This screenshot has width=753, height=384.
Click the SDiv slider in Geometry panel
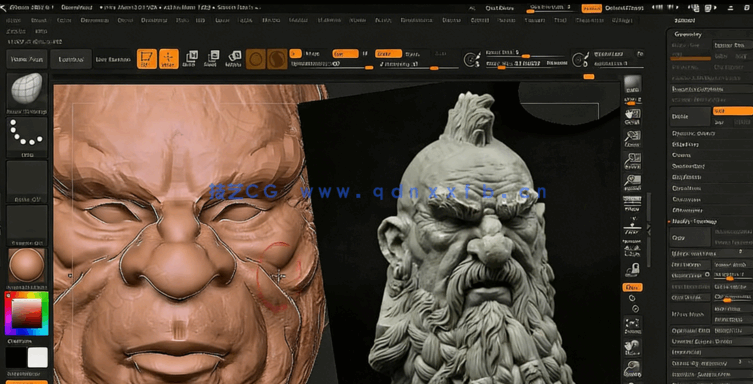tap(690, 56)
